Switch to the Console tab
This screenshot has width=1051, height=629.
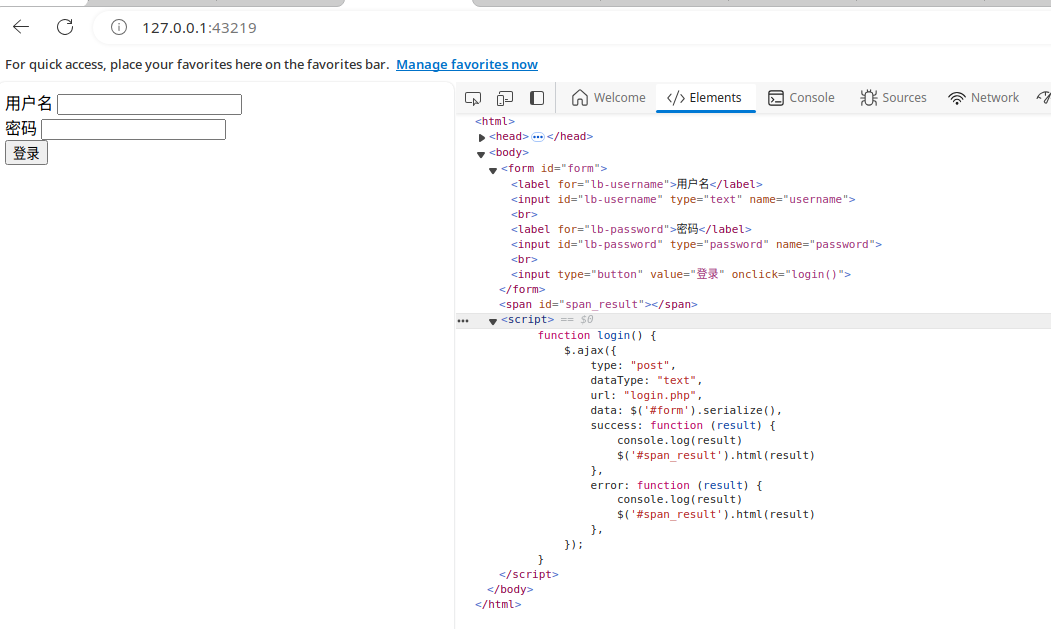[x=802, y=98]
